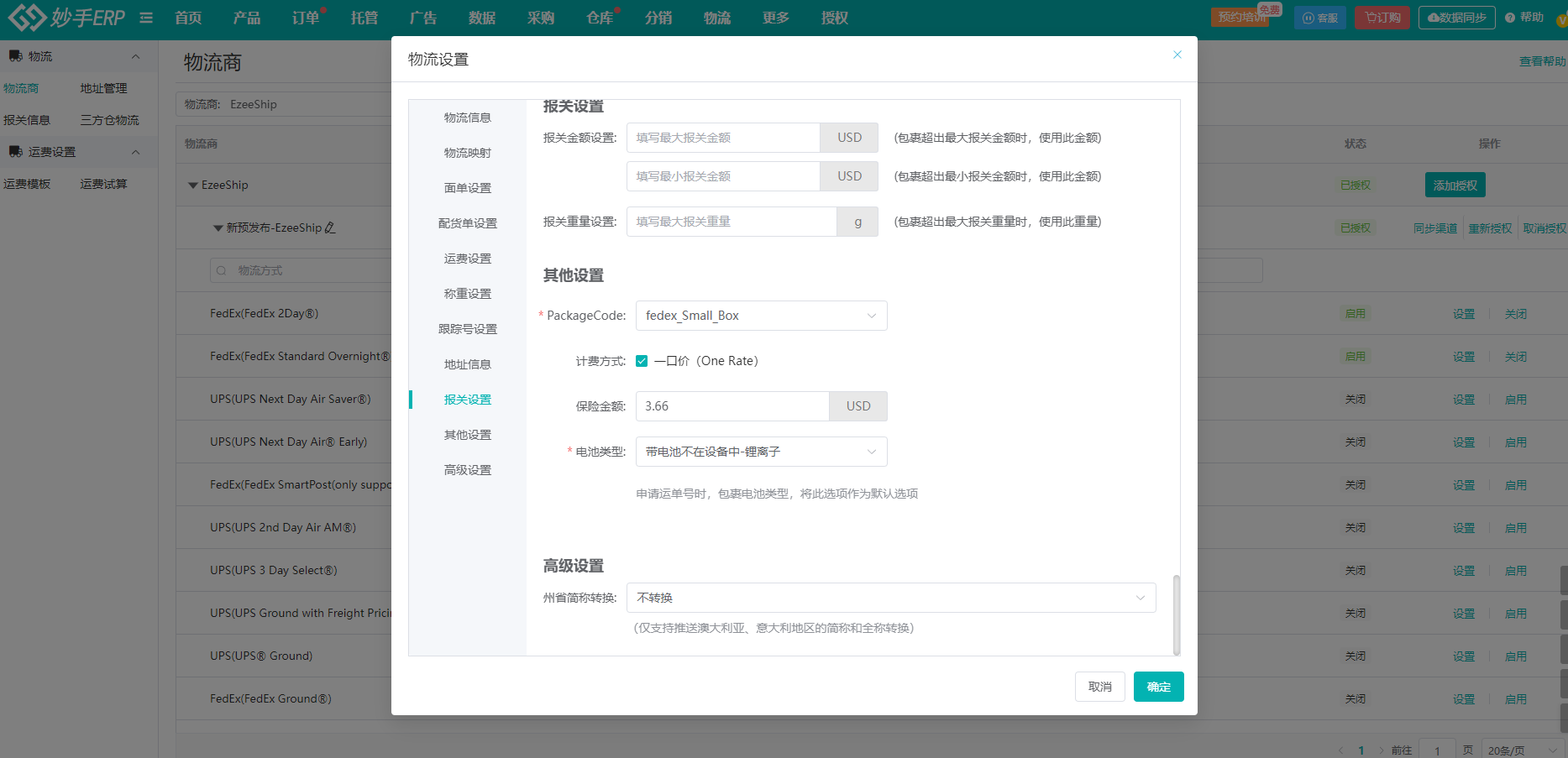Click the search icon in 物流方式 field
1568x758 pixels.
pos(222,271)
